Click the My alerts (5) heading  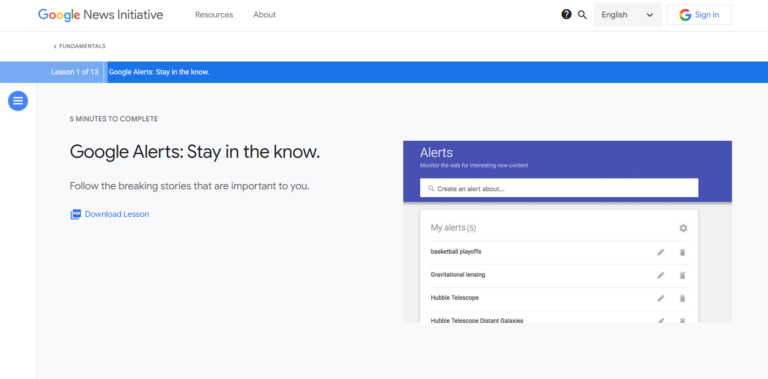click(x=453, y=228)
